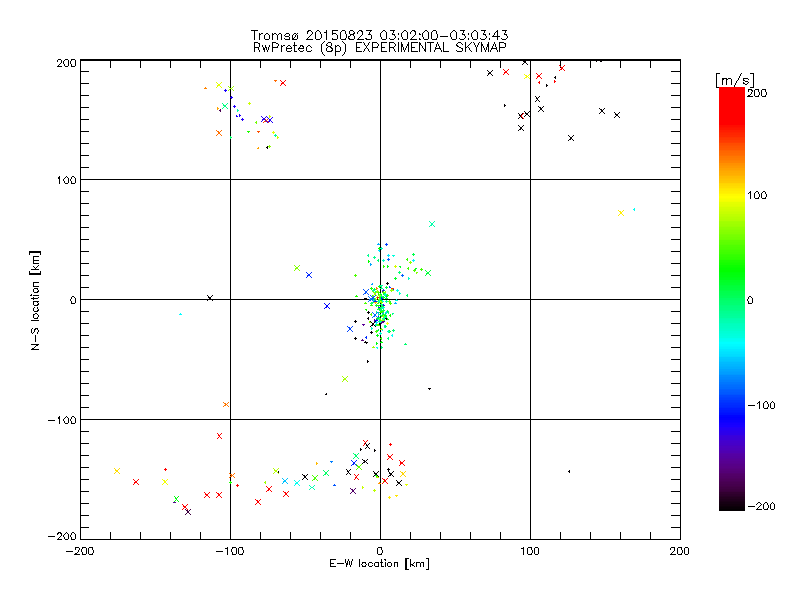Viewport: 800px width, 600px height.
Task: Click the yellow X marker near the right edge
Action: (621, 213)
